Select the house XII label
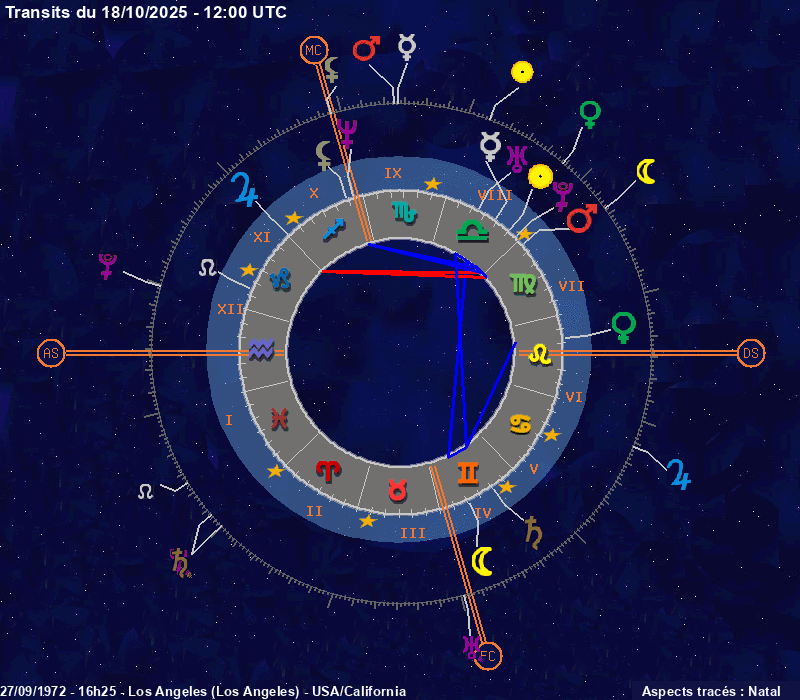This screenshot has height=700, width=800. click(x=230, y=309)
